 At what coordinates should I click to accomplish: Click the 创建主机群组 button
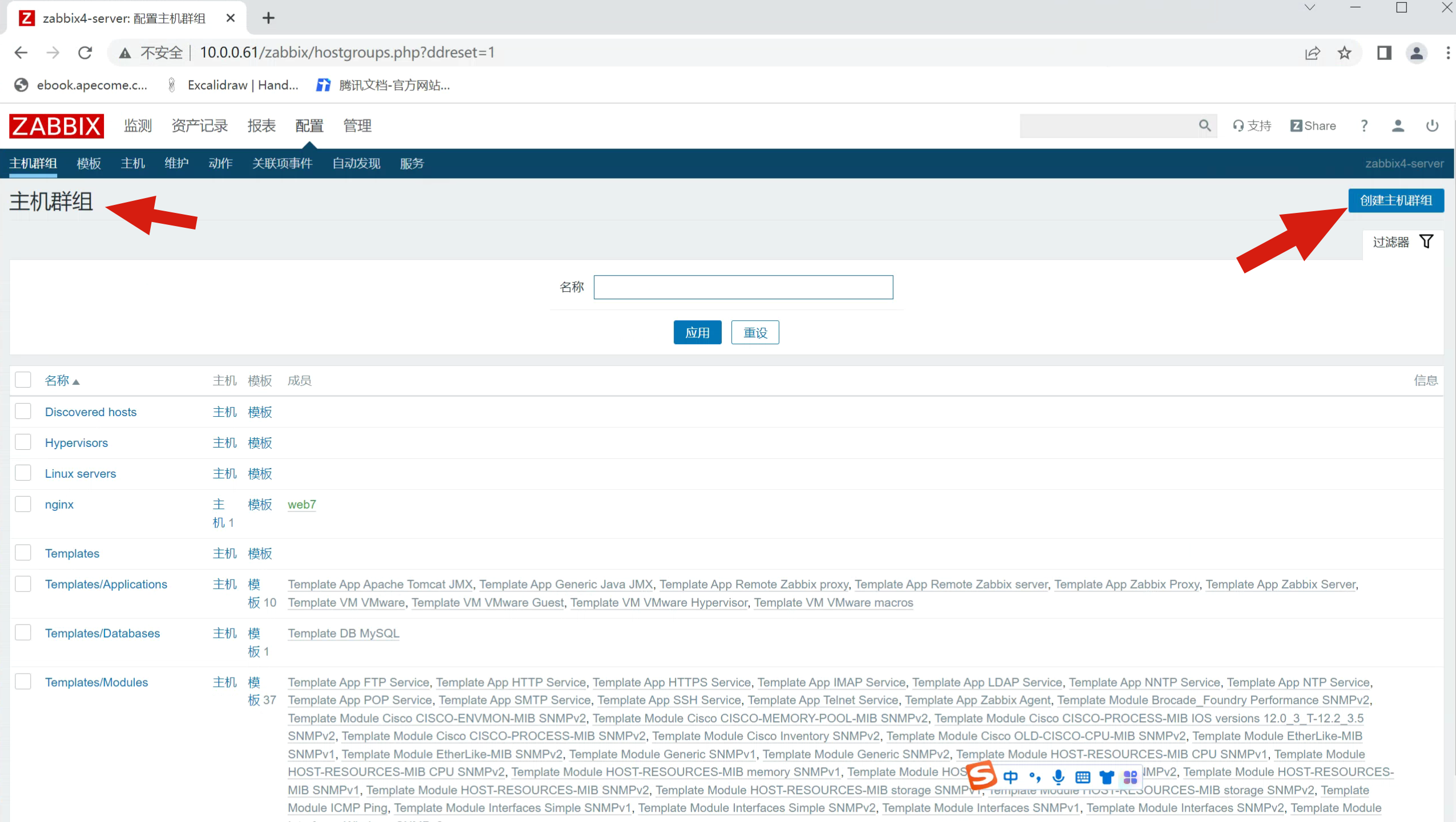1395,200
